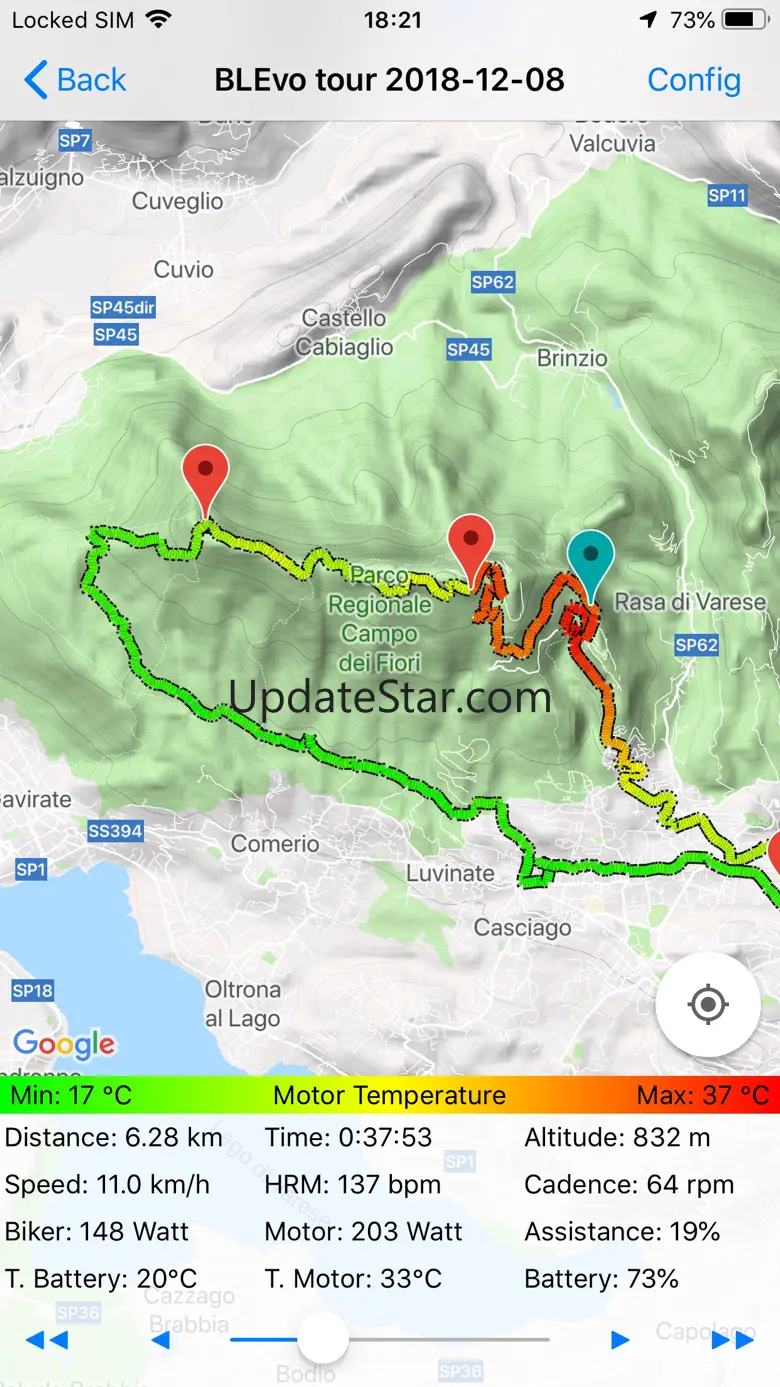Open the Google logo link on map

coord(64,1044)
